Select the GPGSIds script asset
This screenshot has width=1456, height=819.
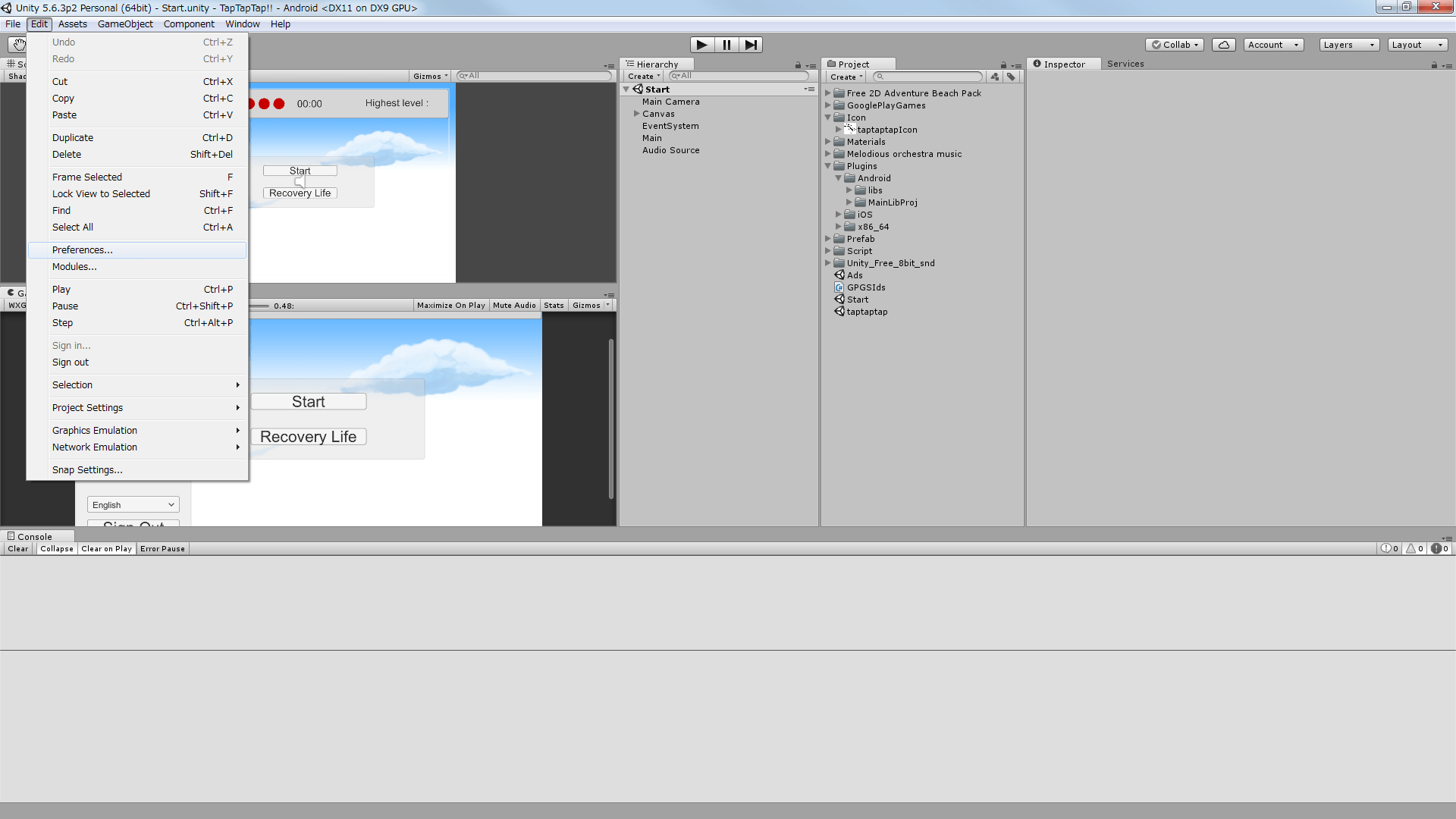865,287
